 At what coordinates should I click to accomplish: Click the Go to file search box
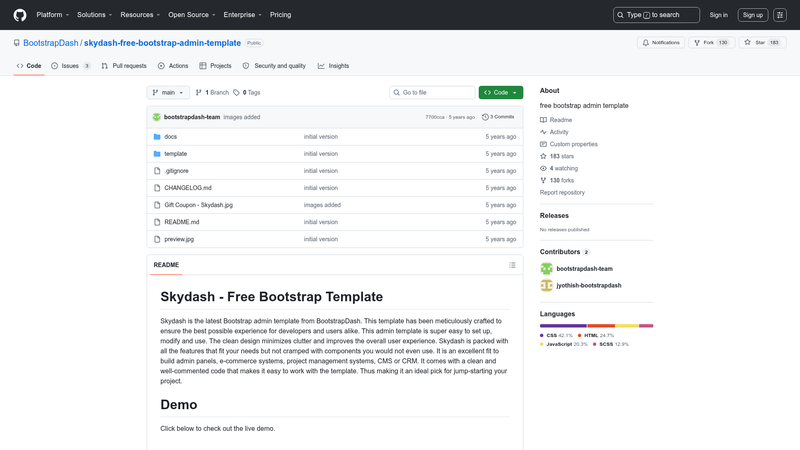coord(432,92)
